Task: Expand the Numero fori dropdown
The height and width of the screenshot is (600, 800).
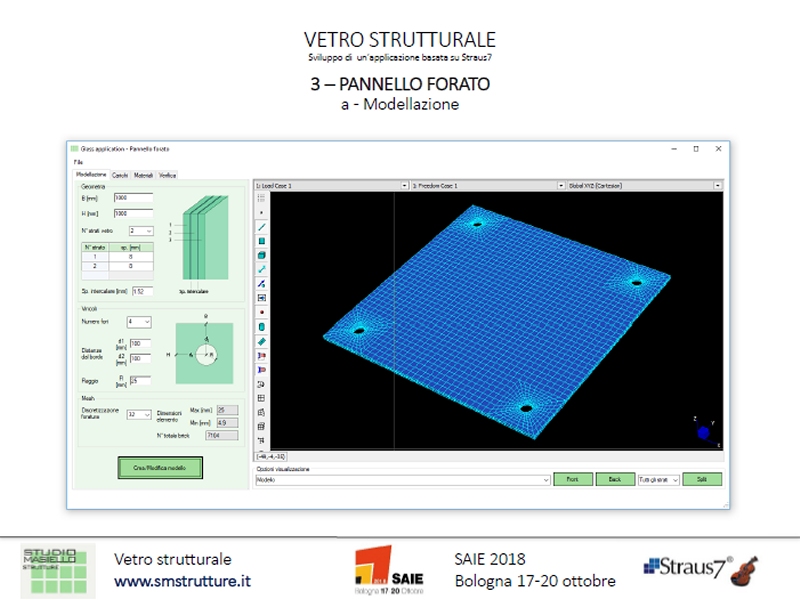Action: pos(146,322)
